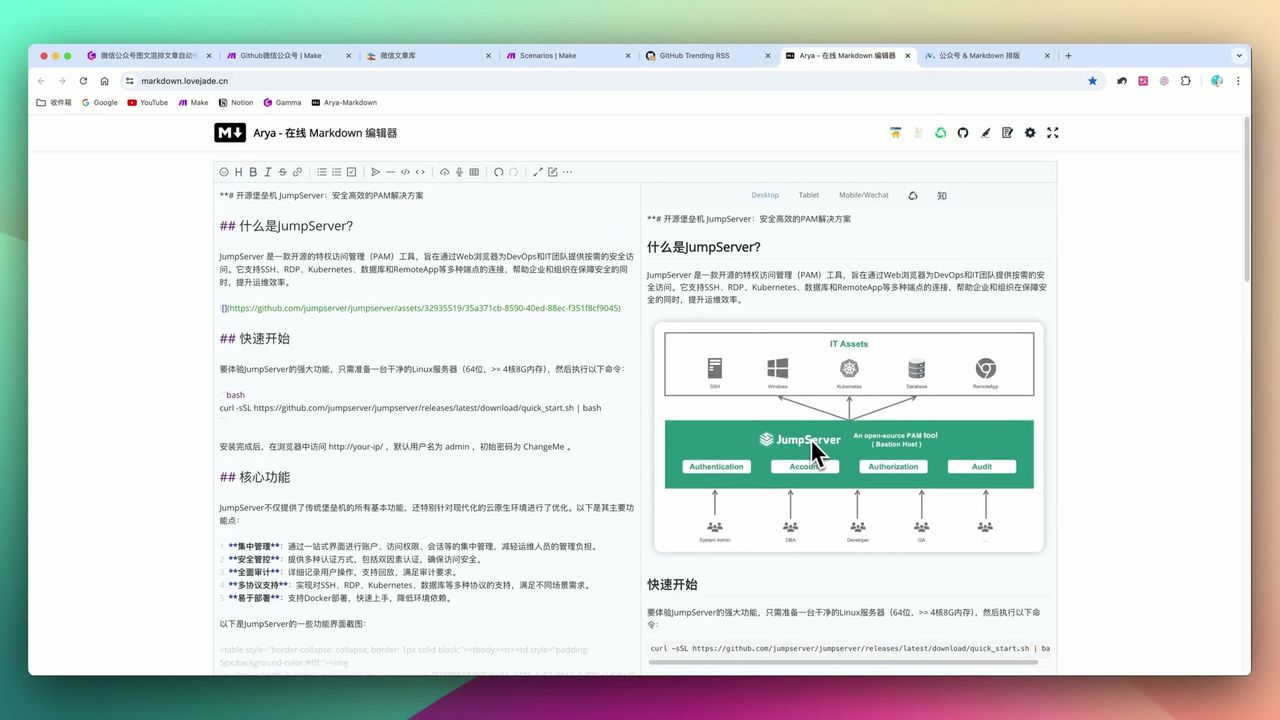Image resolution: width=1280 pixels, height=720 pixels.
Task: Enable microphone voice input
Action: coord(459,172)
